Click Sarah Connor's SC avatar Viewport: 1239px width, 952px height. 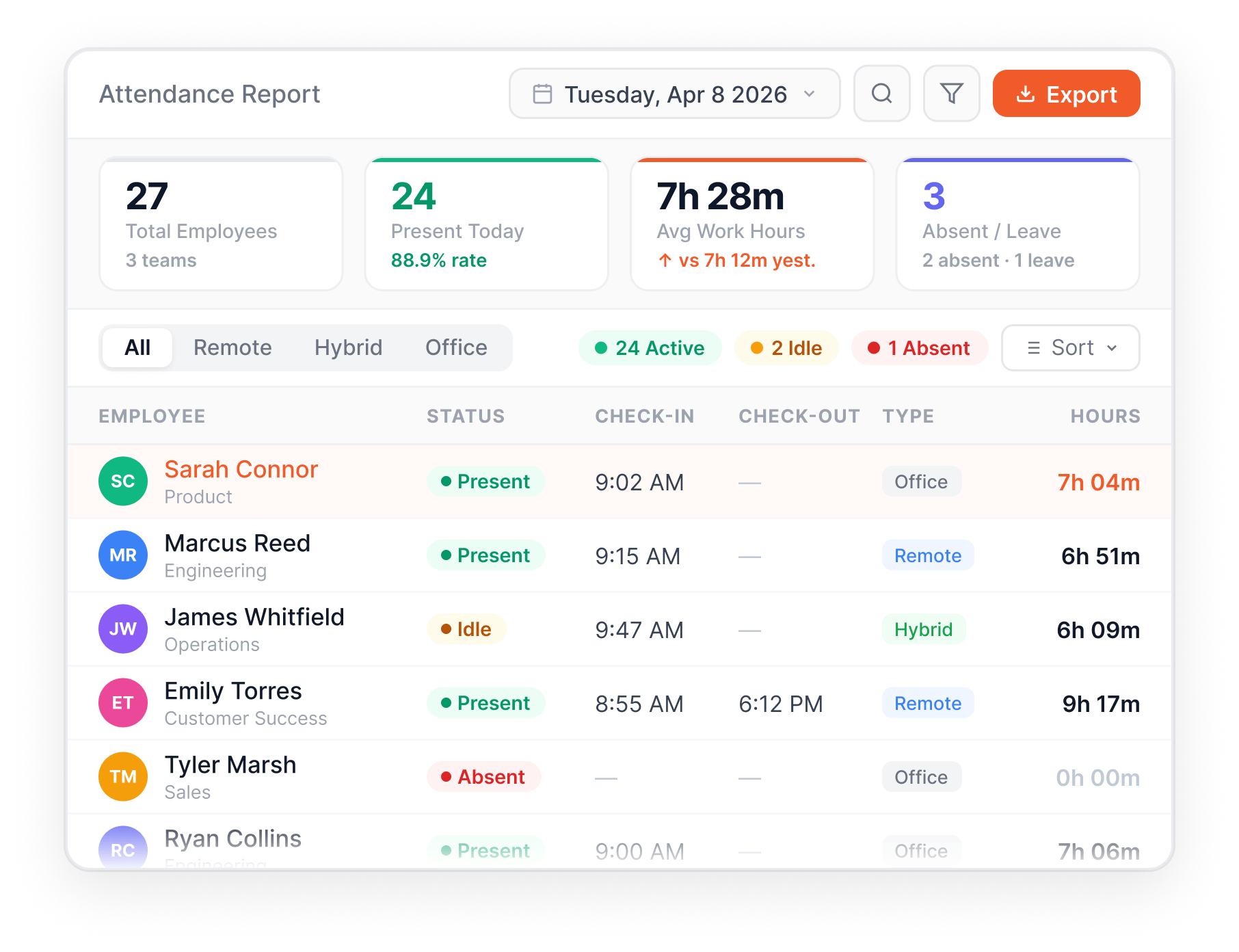click(123, 481)
